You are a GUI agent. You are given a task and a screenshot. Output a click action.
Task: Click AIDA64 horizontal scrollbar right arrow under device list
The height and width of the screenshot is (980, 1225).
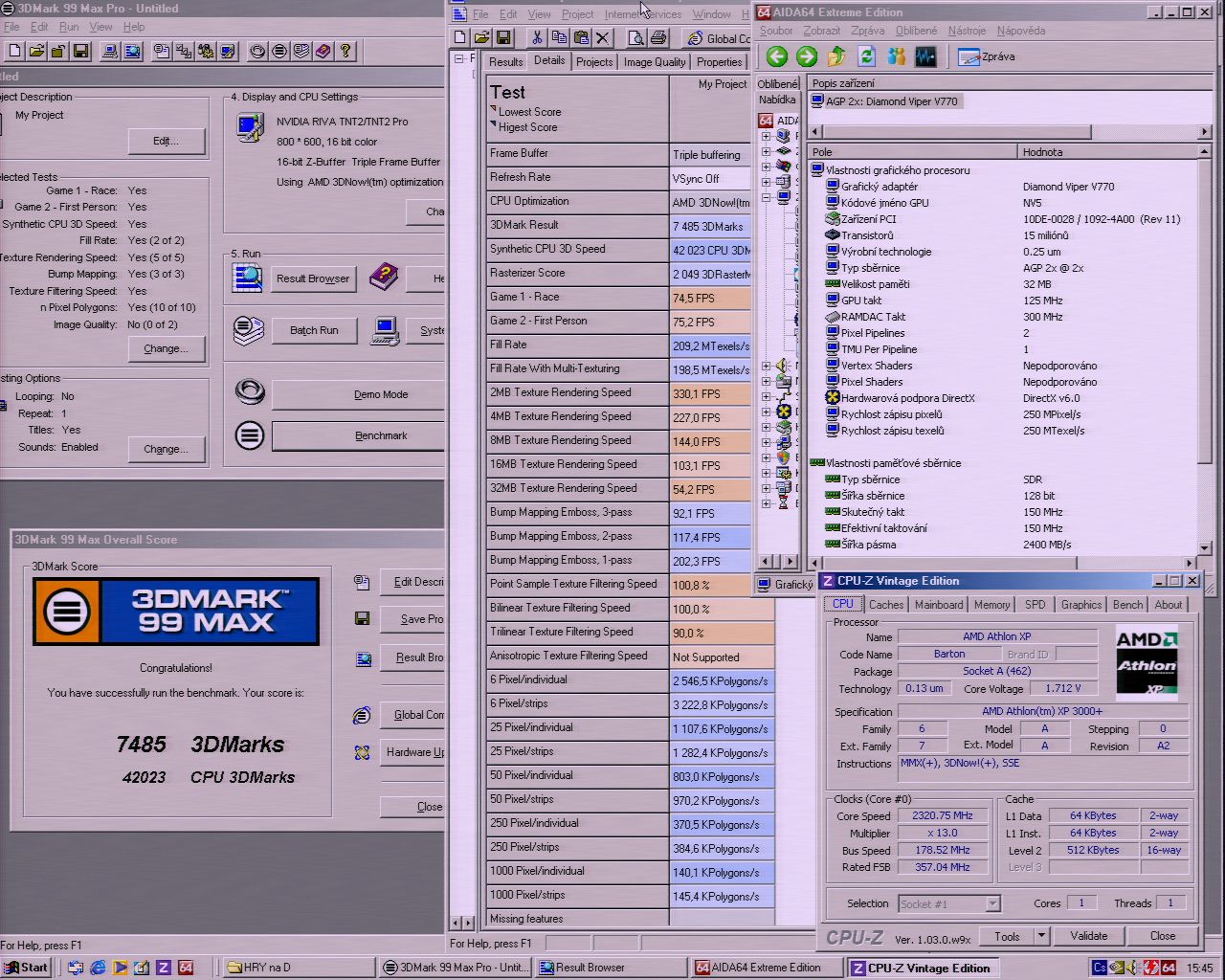pyautogui.click(x=1205, y=132)
